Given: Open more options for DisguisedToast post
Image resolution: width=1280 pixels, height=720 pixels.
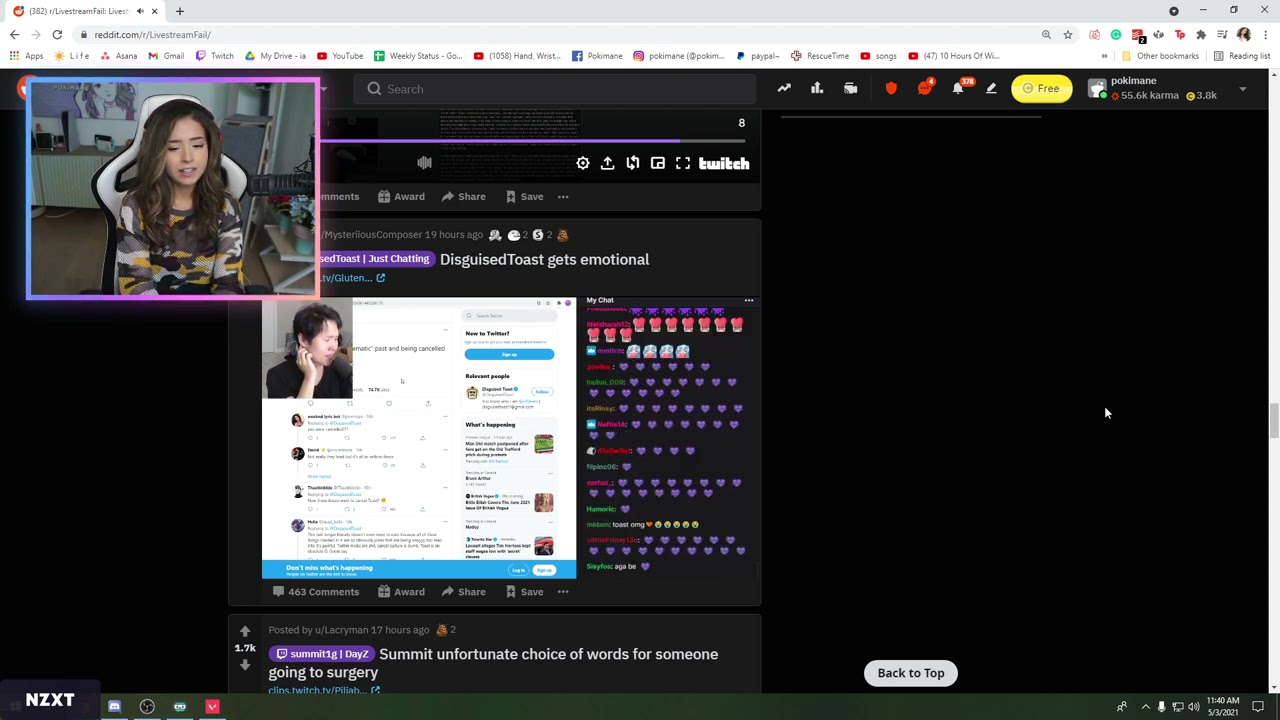Looking at the screenshot, I should tap(563, 592).
